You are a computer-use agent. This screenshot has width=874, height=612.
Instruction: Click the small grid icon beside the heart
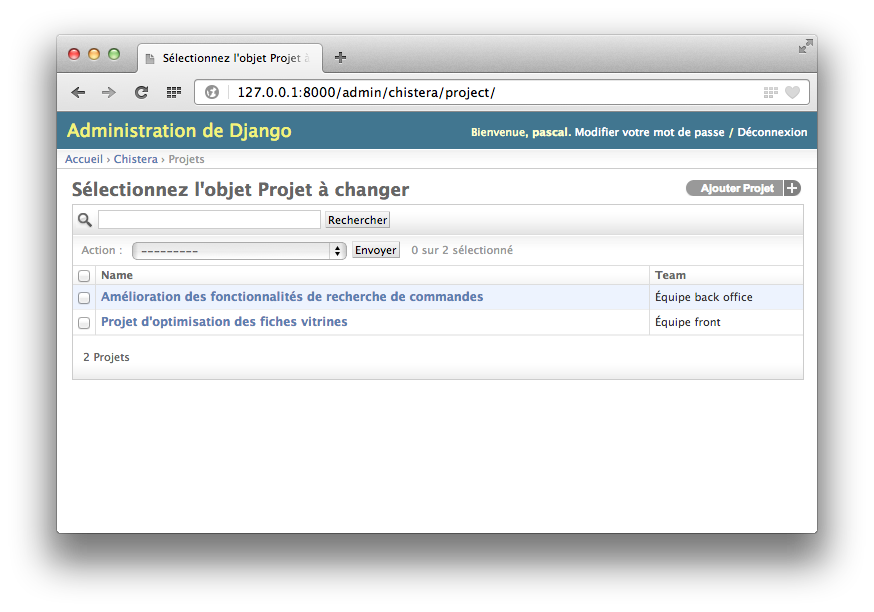(770, 93)
